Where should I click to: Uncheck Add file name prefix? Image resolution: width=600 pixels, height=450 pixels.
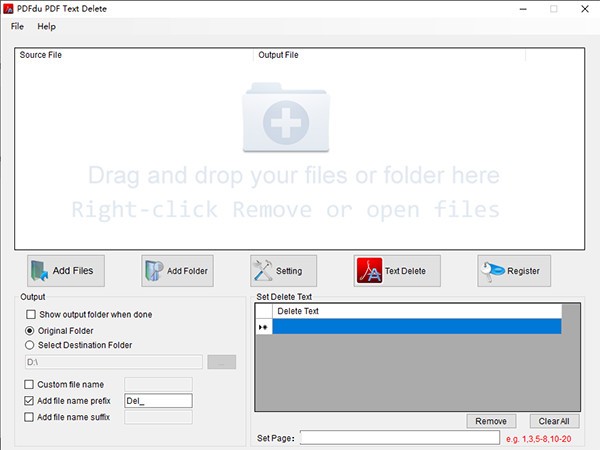(x=29, y=401)
